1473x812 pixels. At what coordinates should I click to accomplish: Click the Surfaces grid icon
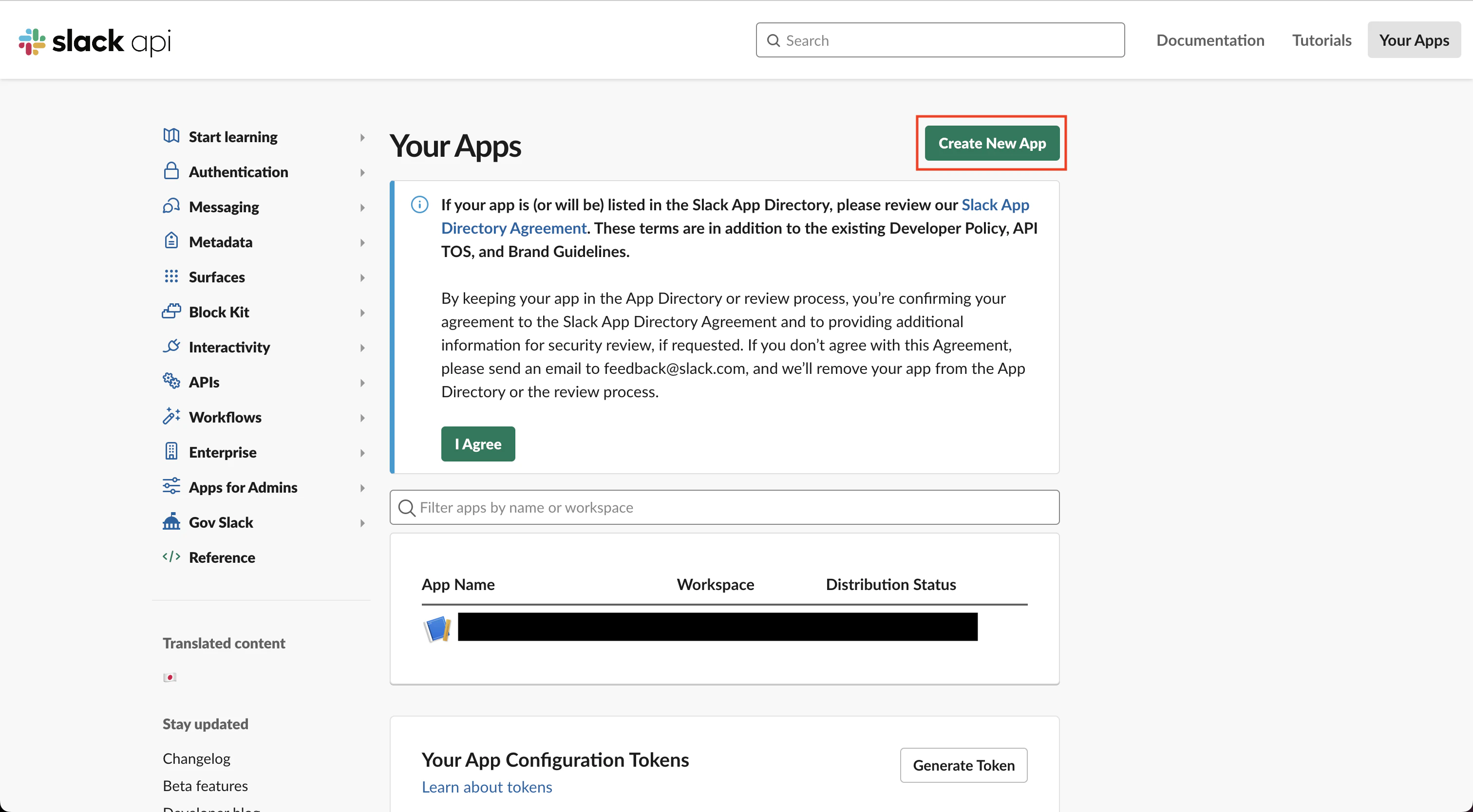(171, 276)
